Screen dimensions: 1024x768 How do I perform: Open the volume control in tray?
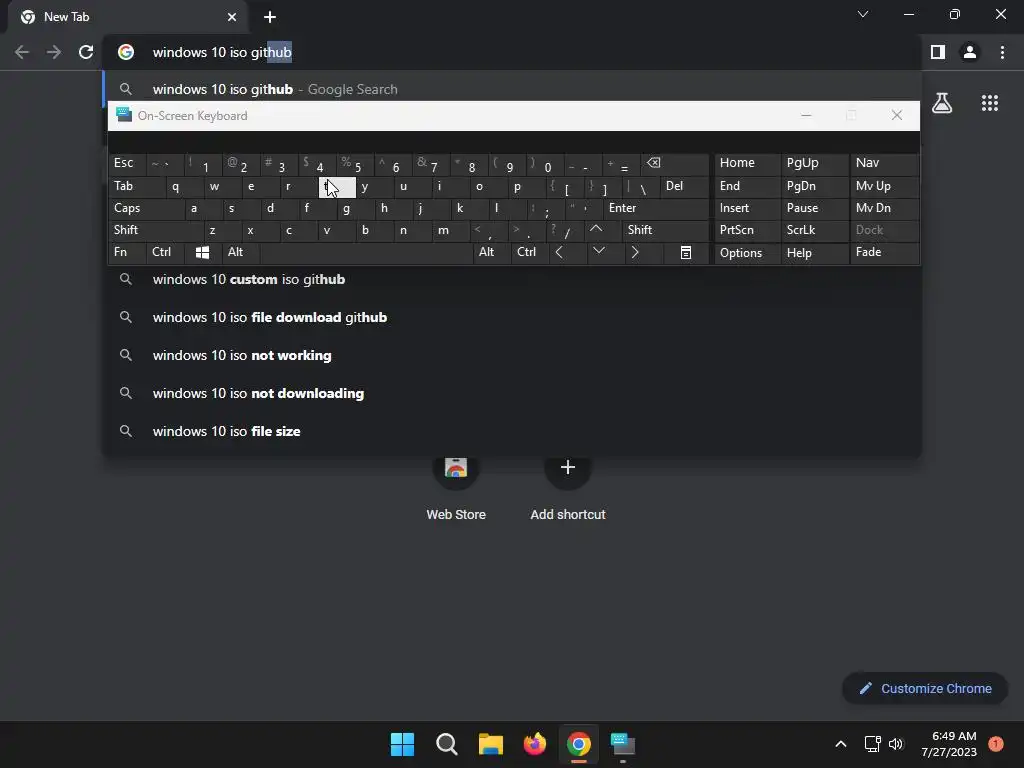(896, 744)
